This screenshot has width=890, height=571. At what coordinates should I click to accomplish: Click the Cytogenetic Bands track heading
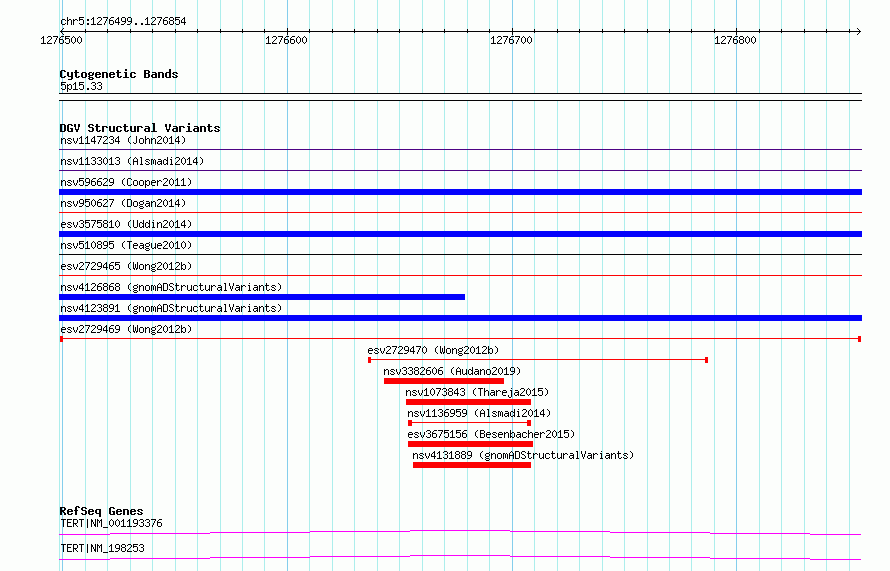tap(119, 74)
